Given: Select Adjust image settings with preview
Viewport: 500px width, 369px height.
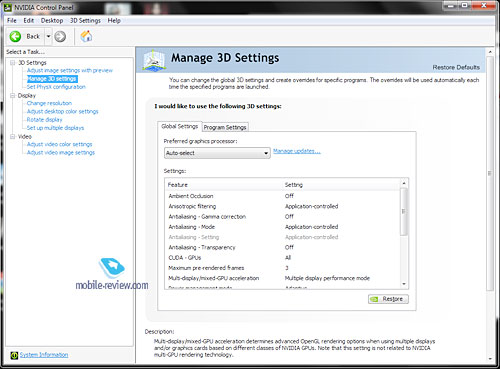Looking at the screenshot, I should (x=70, y=70).
